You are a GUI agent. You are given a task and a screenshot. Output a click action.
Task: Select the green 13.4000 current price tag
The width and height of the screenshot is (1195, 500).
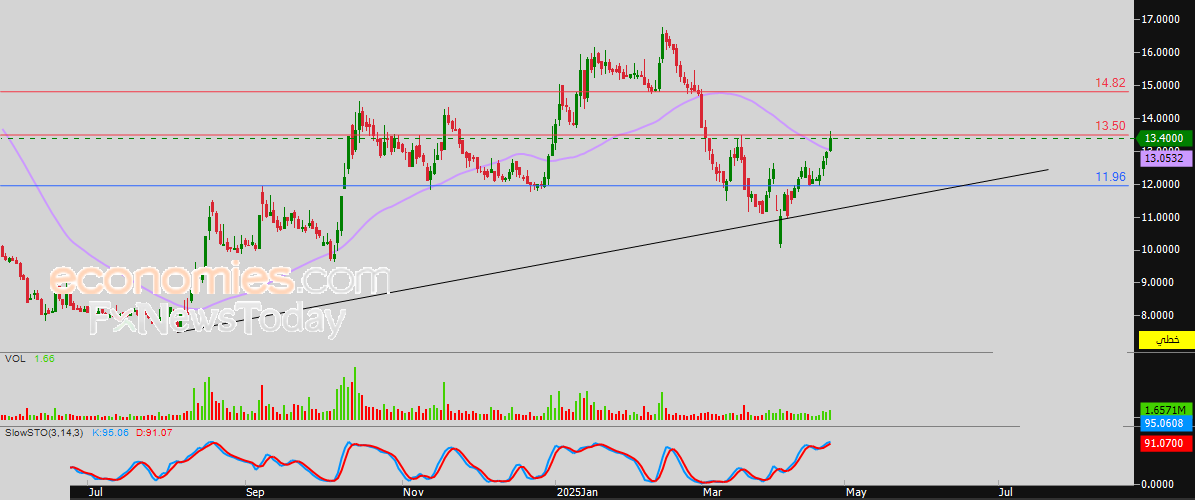[1165, 138]
